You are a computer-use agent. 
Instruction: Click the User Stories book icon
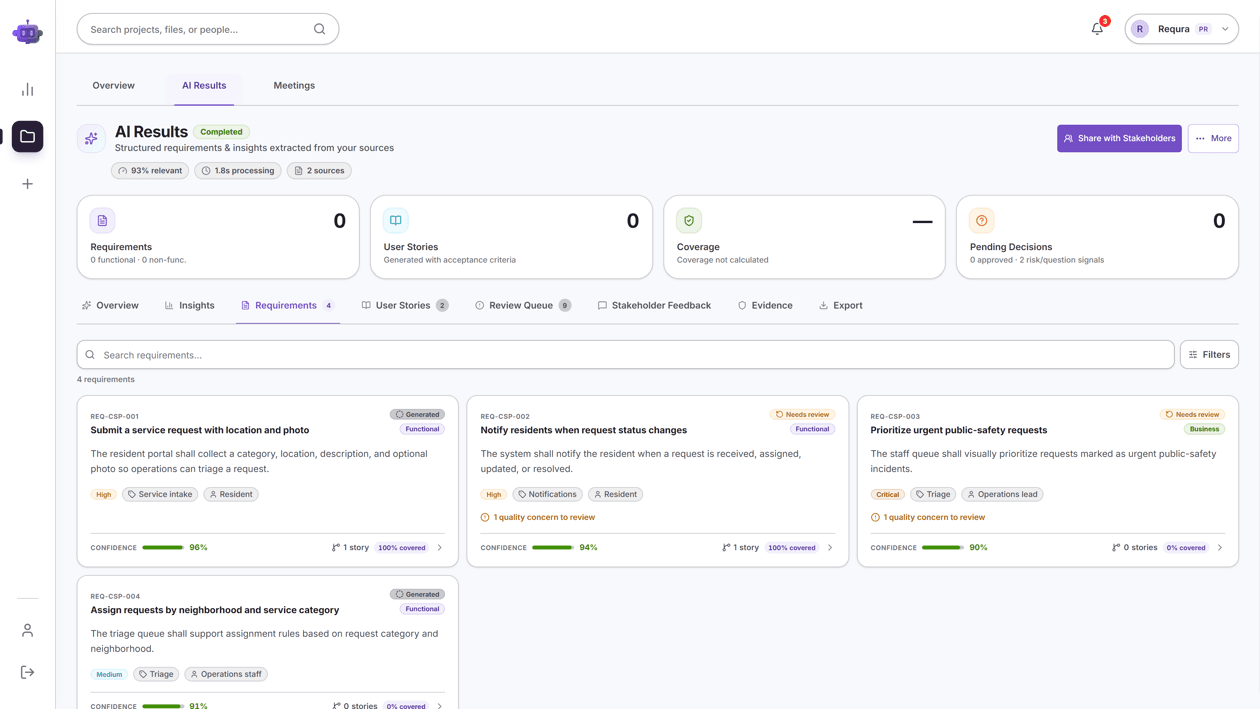tap(396, 220)
